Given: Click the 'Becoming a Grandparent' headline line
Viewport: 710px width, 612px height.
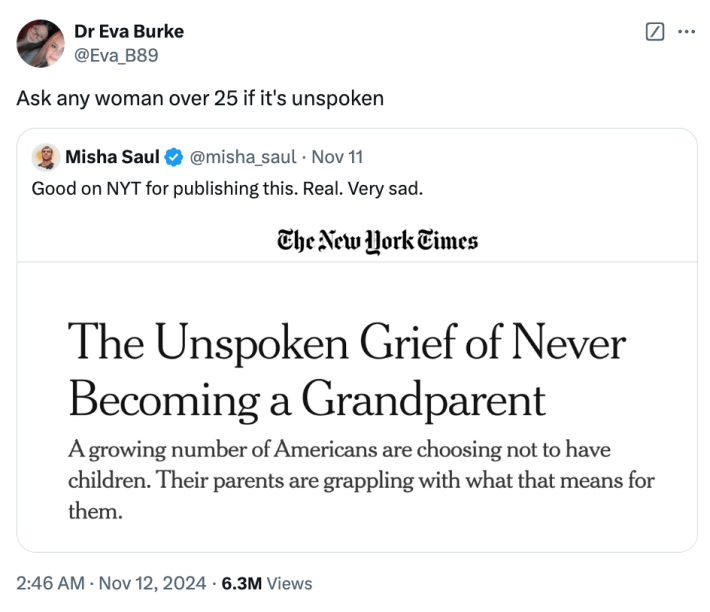Looking at the screenshot, I should click(x=307, y=400).
